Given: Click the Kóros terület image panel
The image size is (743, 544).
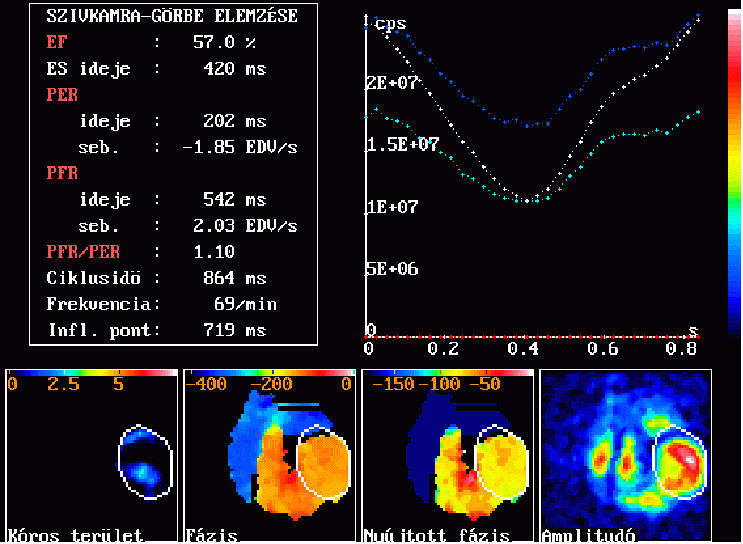Looking at the screenshot, I should coord(91,455).
